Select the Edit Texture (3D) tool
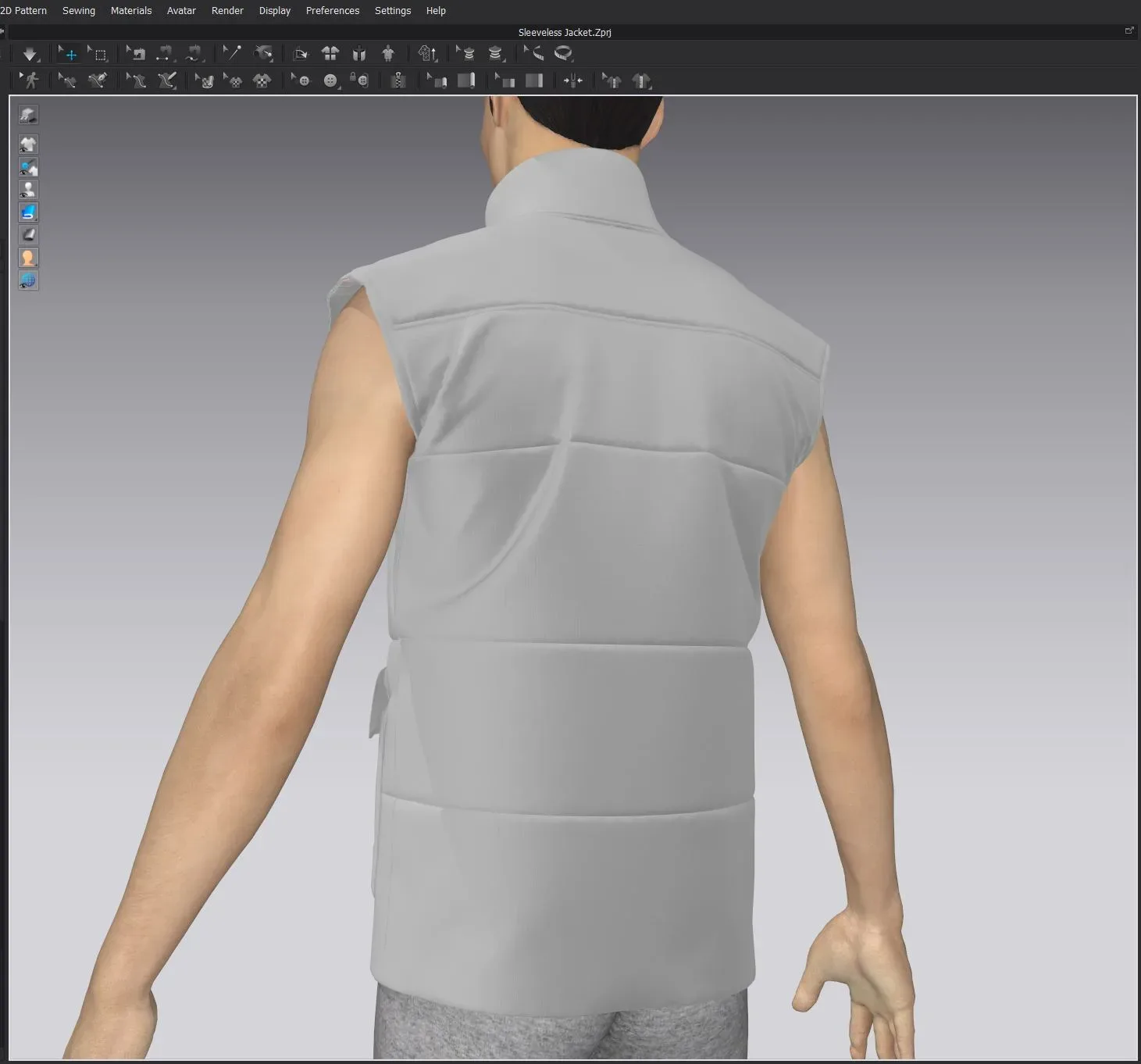This screenshot has width=1141, height=1064. [x=204, y=80]
